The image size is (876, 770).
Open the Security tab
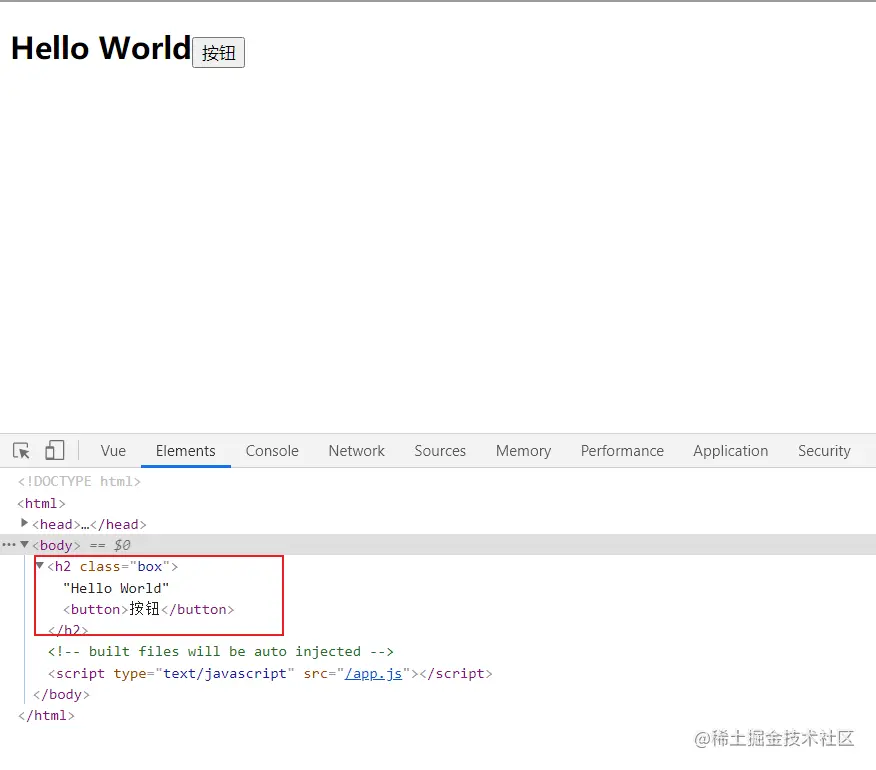(824, 451)
